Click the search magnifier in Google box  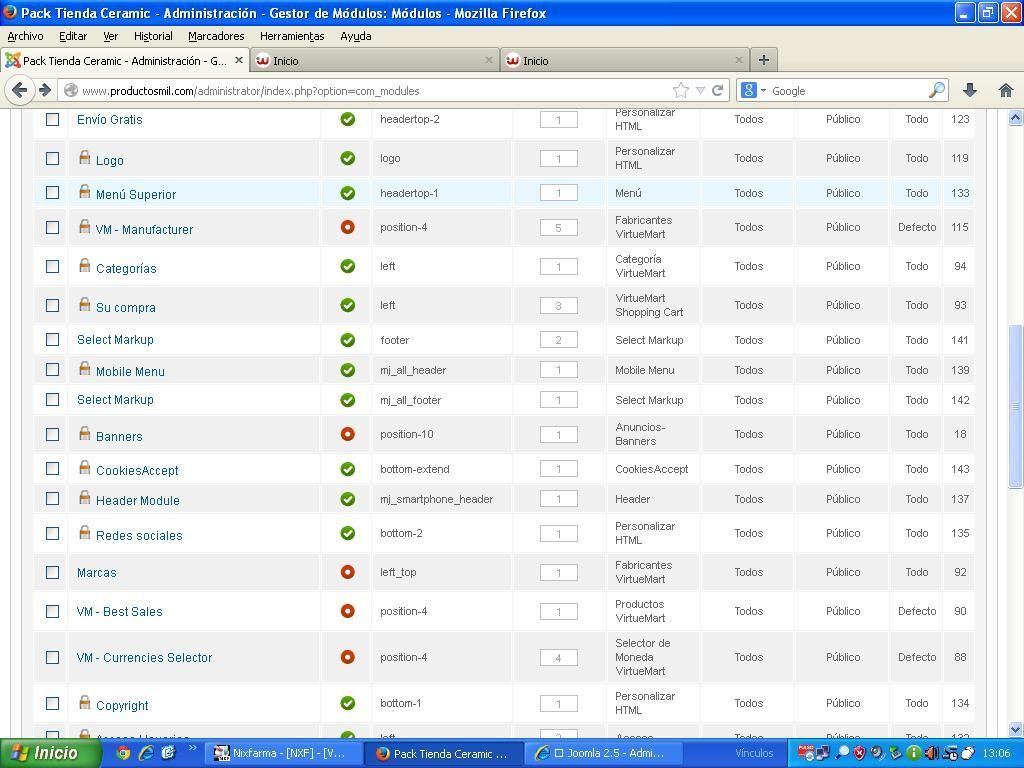(937, 90)
